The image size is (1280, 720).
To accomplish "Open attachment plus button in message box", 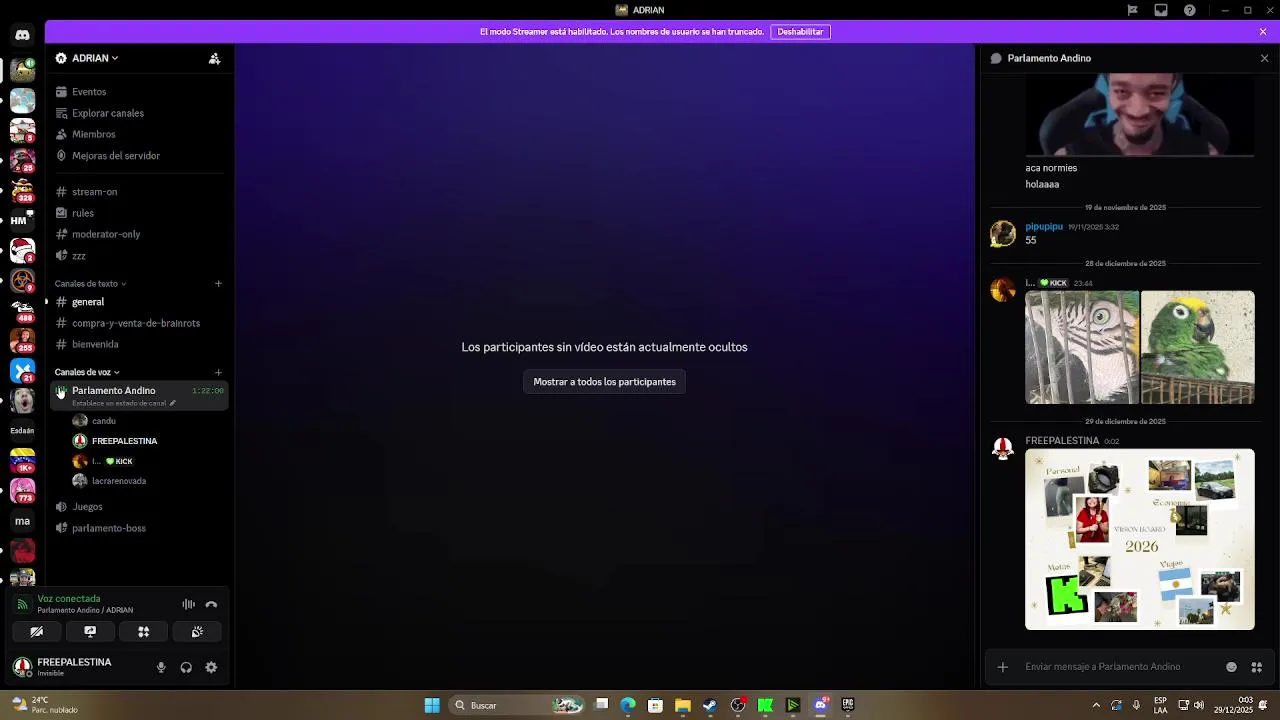I will [1002, 667].
